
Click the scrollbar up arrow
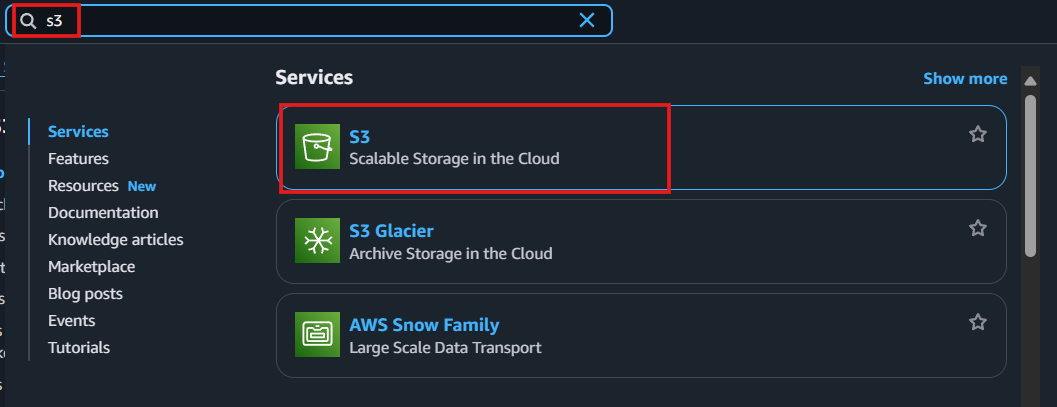click(x=1030, y=82)
